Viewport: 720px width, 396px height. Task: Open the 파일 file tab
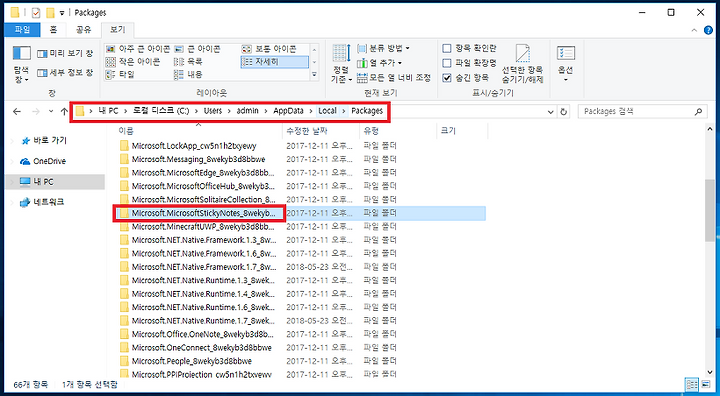point(22,29)
